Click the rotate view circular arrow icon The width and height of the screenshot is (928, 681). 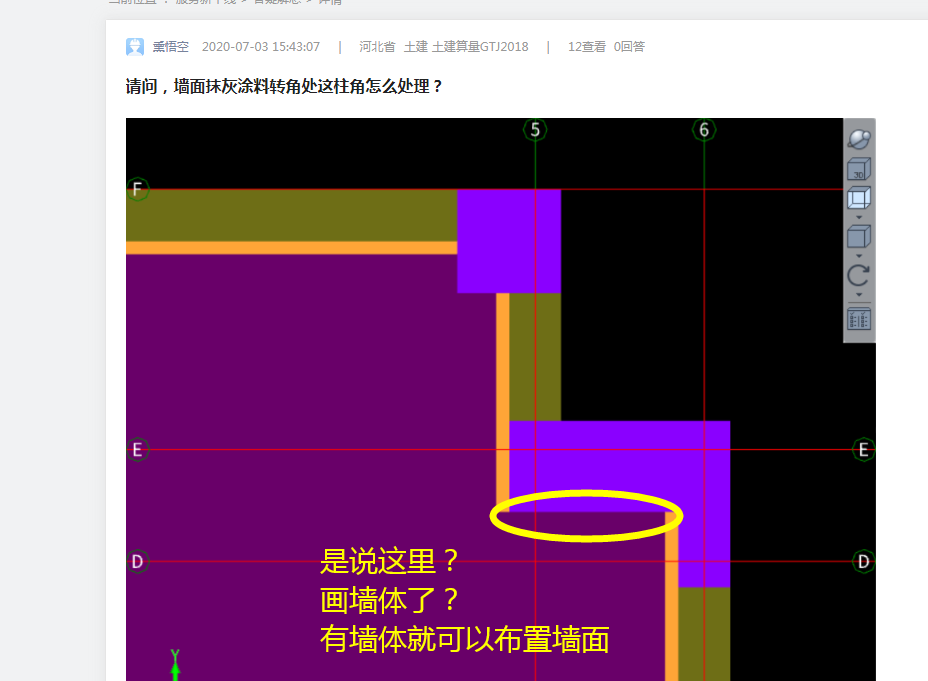[x=859, y=275]
